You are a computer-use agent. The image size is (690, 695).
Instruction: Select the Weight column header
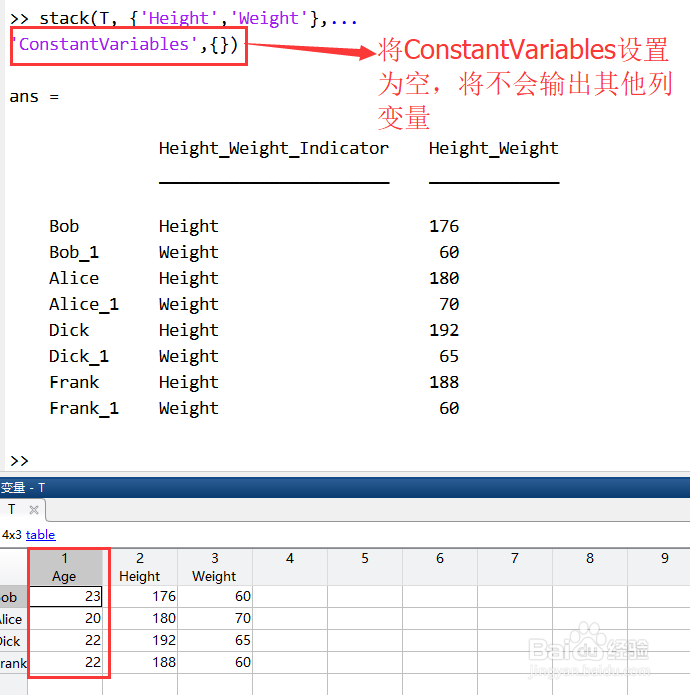pyautogui.click(x=214, y=567)
